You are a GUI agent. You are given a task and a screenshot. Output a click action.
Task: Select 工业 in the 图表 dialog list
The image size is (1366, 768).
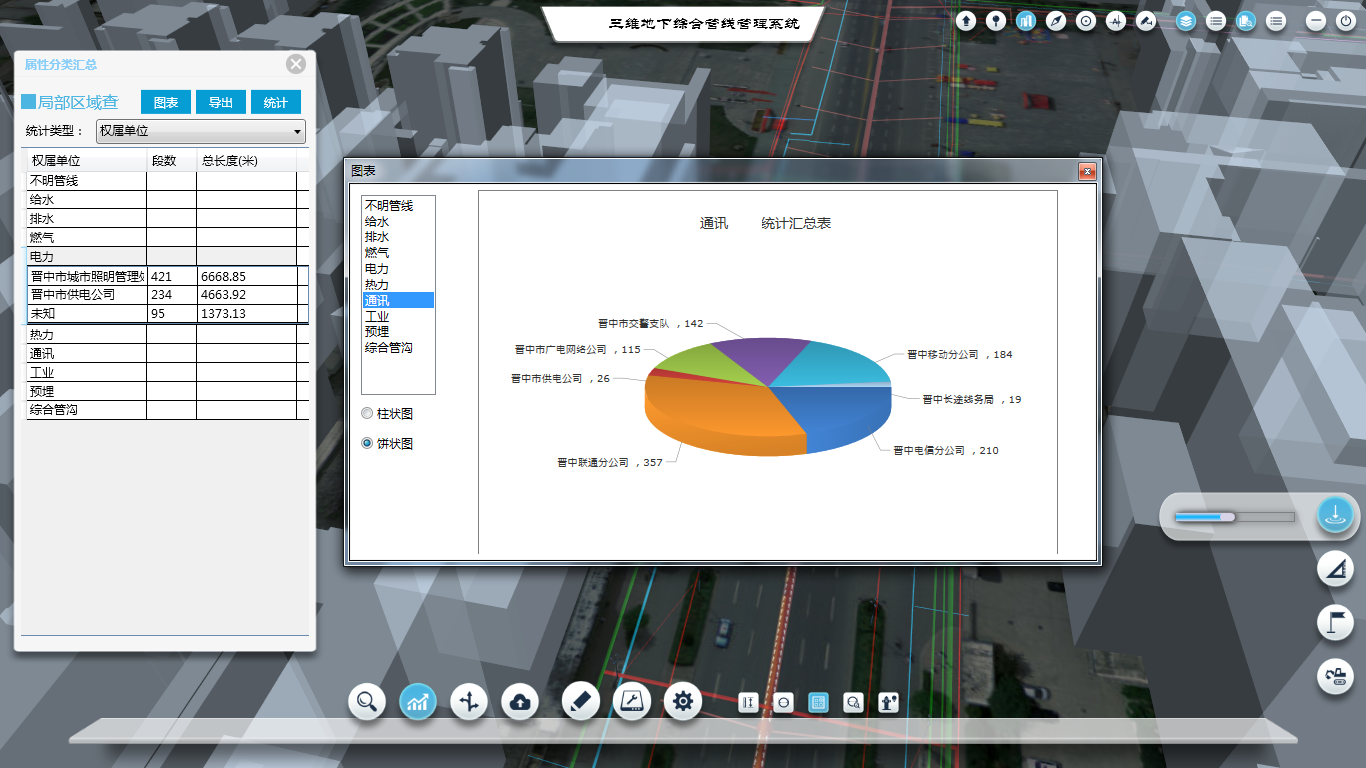coord(398,316)
